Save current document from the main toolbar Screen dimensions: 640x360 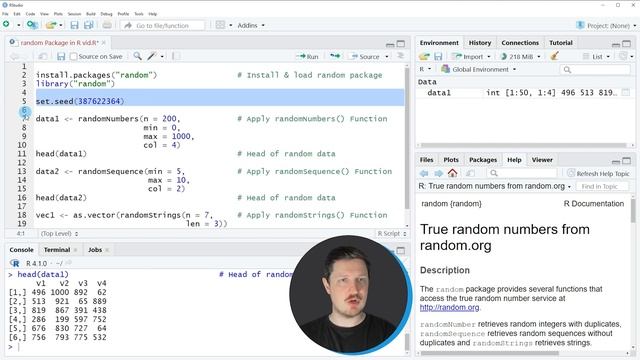pos(74,25)
